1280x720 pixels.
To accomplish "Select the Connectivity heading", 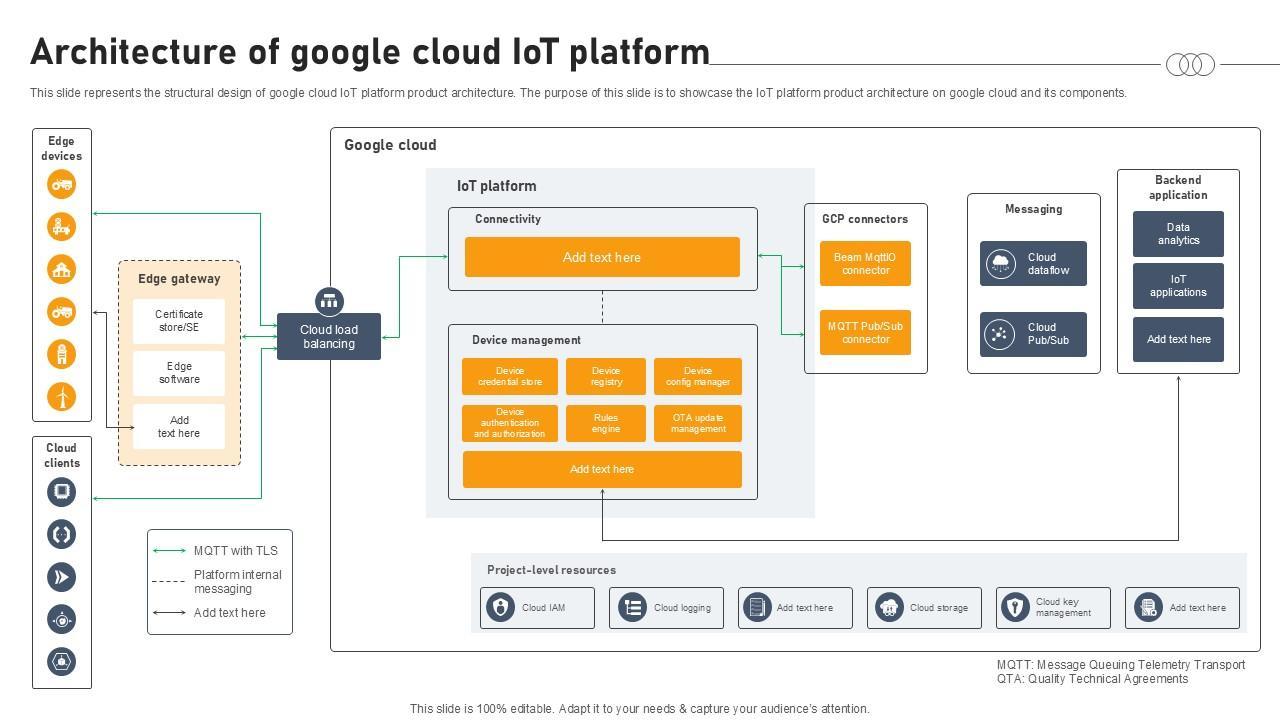I will click(508, 219).
